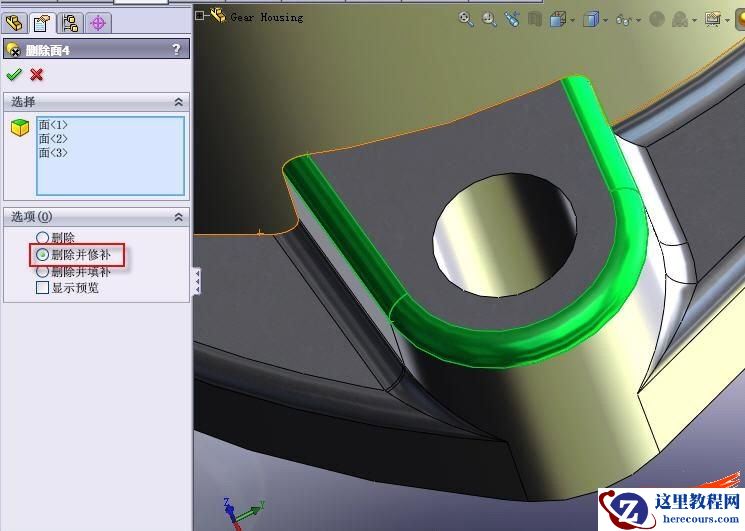The image size is (745, 531).
Task: Collapse the 选择 section
Action: coord(179,102)
